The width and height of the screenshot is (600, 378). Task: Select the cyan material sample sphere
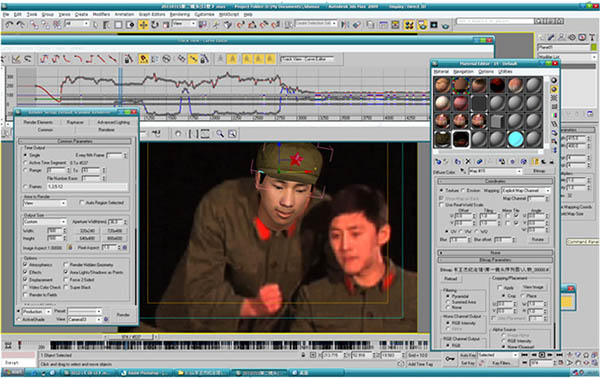(x=515, y=138)
